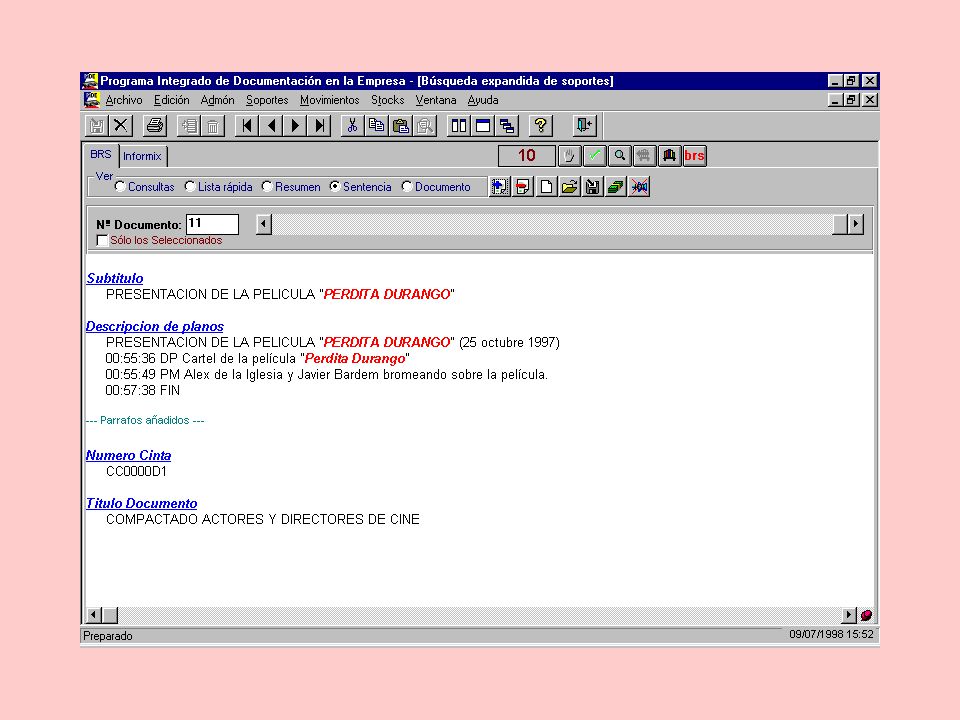This screenshot has width=960, height=720.
Task: Cascade windows icon
Action: (507, 126)
